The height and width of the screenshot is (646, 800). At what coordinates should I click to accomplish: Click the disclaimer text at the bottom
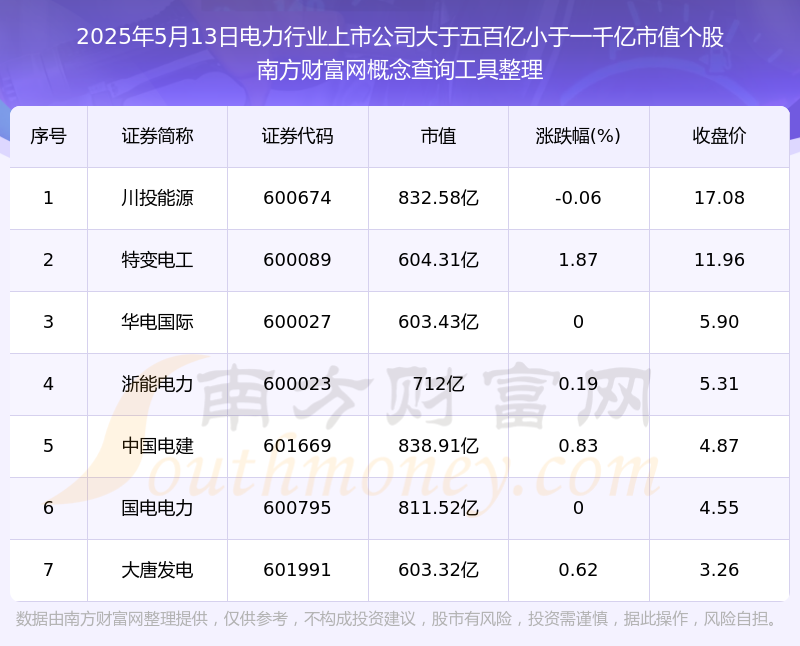pyautogui.click(x=396, y=619)
